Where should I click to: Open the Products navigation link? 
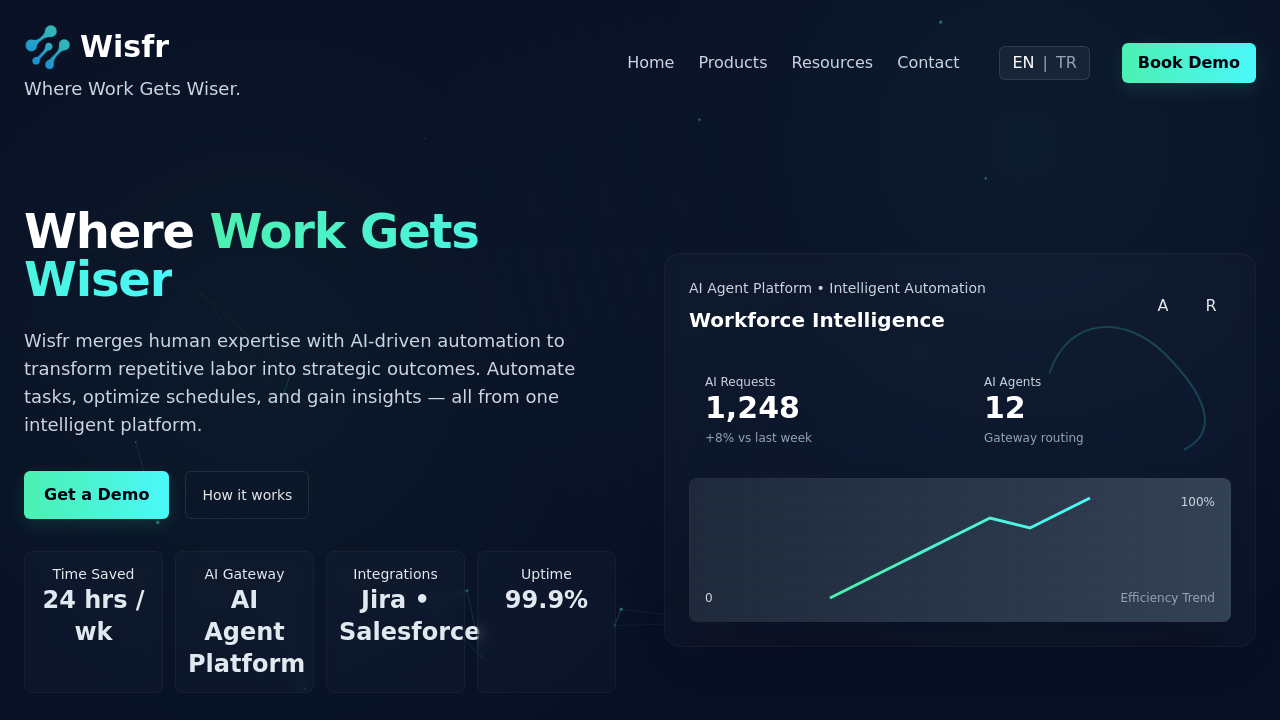click(732, 63)
